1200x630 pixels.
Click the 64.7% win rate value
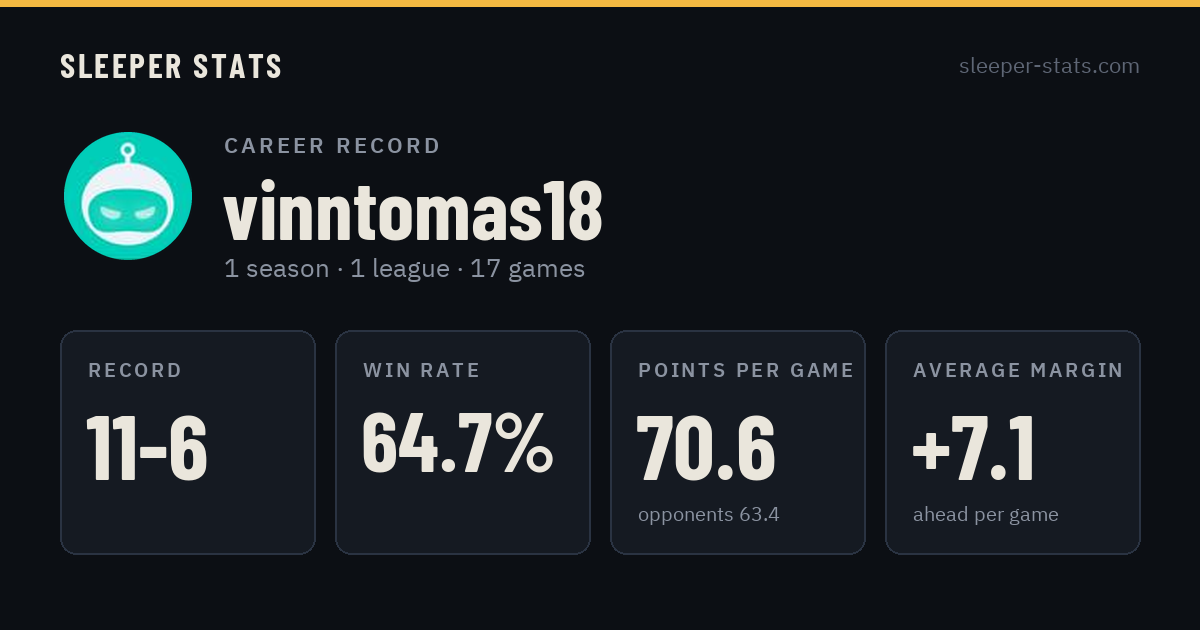[457, 442]
